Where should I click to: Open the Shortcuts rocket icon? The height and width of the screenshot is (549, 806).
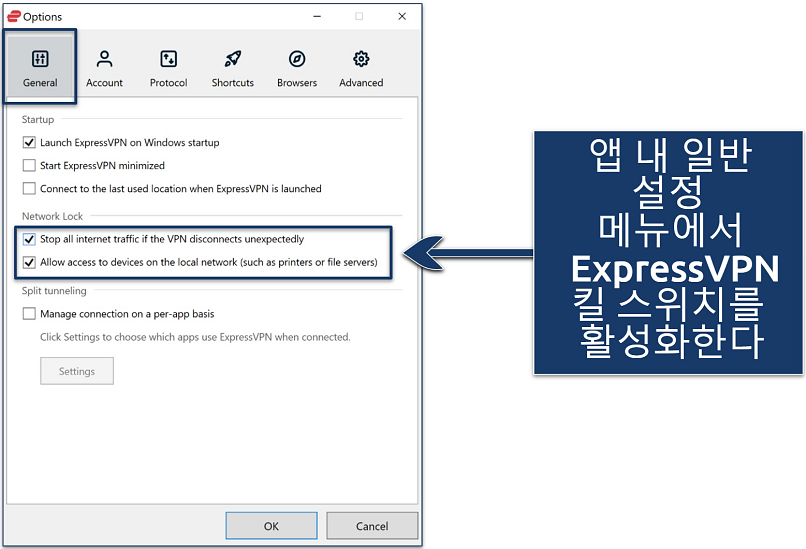[232, 59]
